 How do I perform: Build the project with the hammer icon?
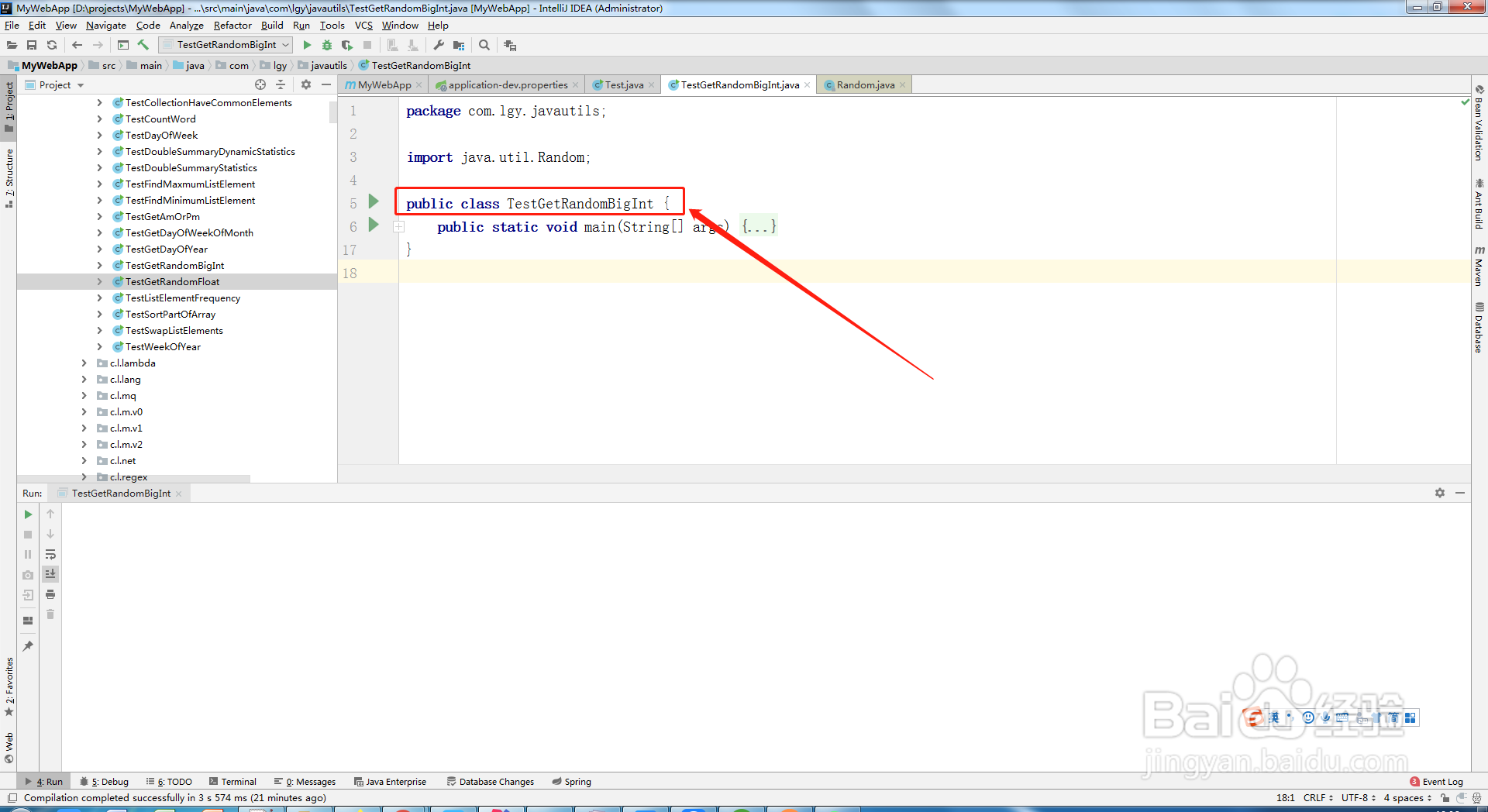coord(143,45)
